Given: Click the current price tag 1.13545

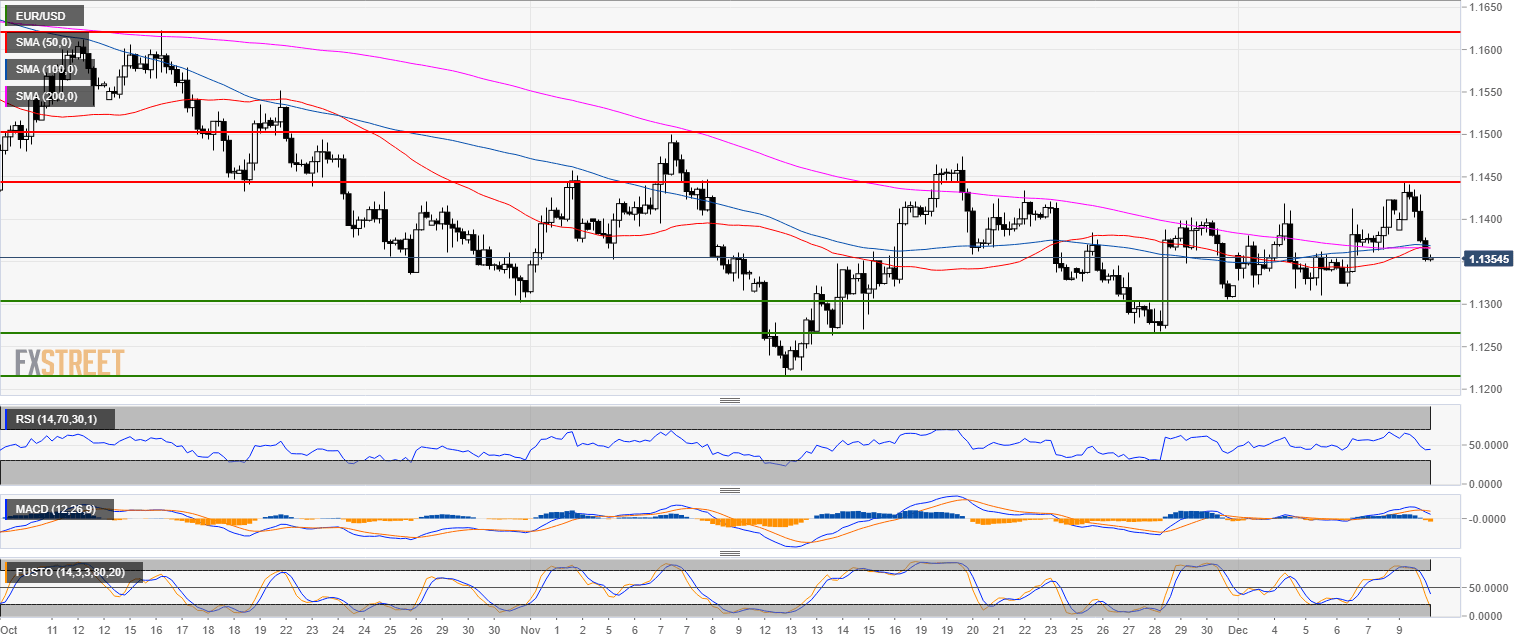Looking at the screenshot, I should [1492, 259].
